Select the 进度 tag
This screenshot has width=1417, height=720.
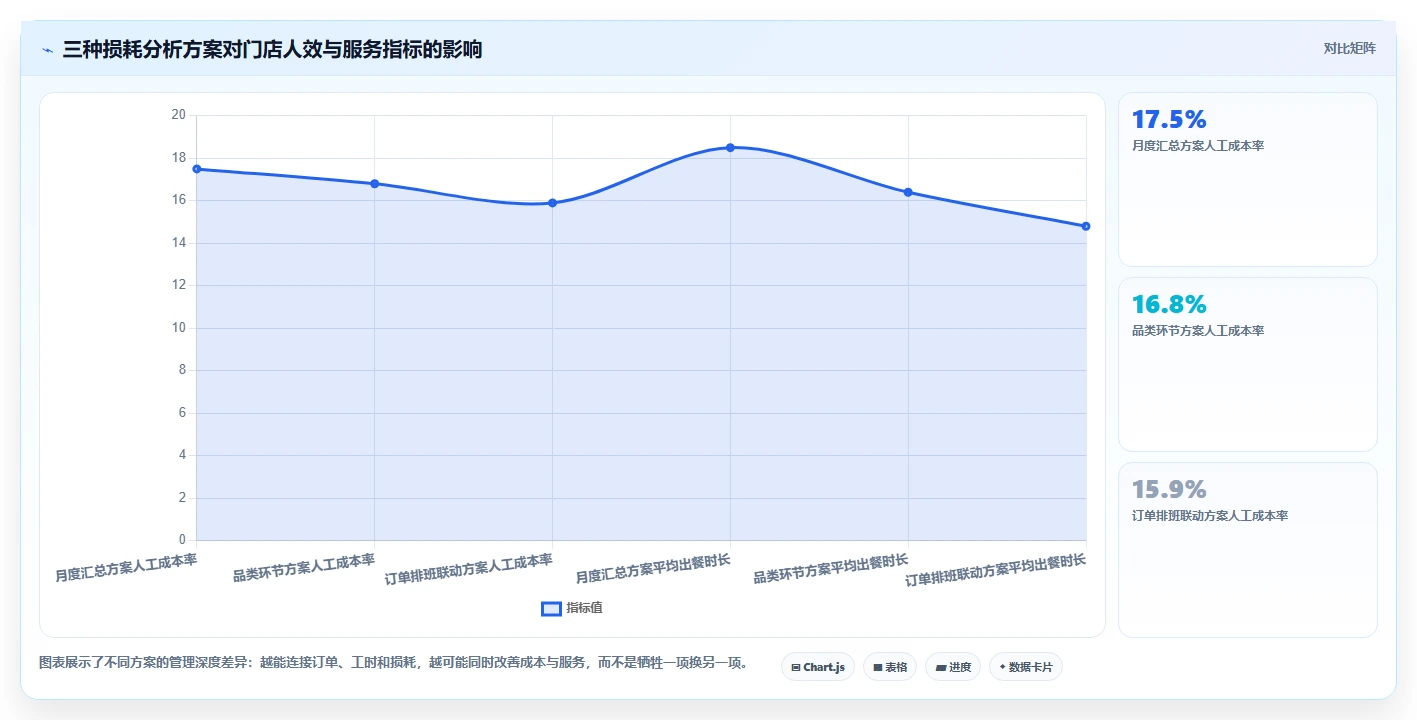952,667
